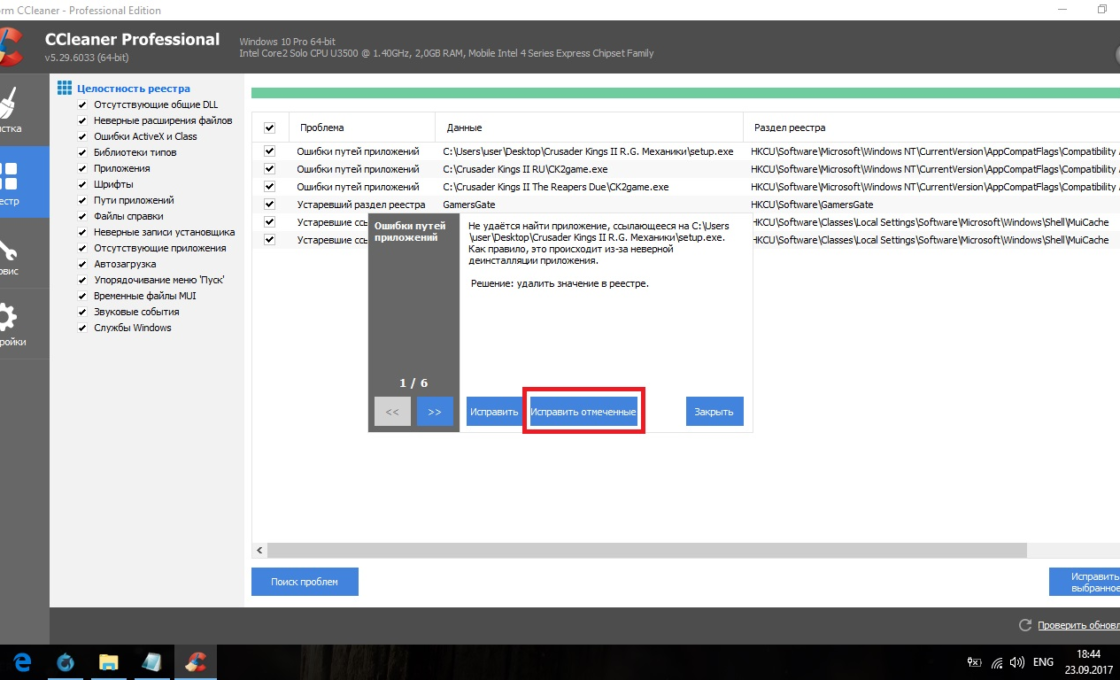Open the ENG language switcher in taskbar
1120x680 pixels.
click(1043, 662)
